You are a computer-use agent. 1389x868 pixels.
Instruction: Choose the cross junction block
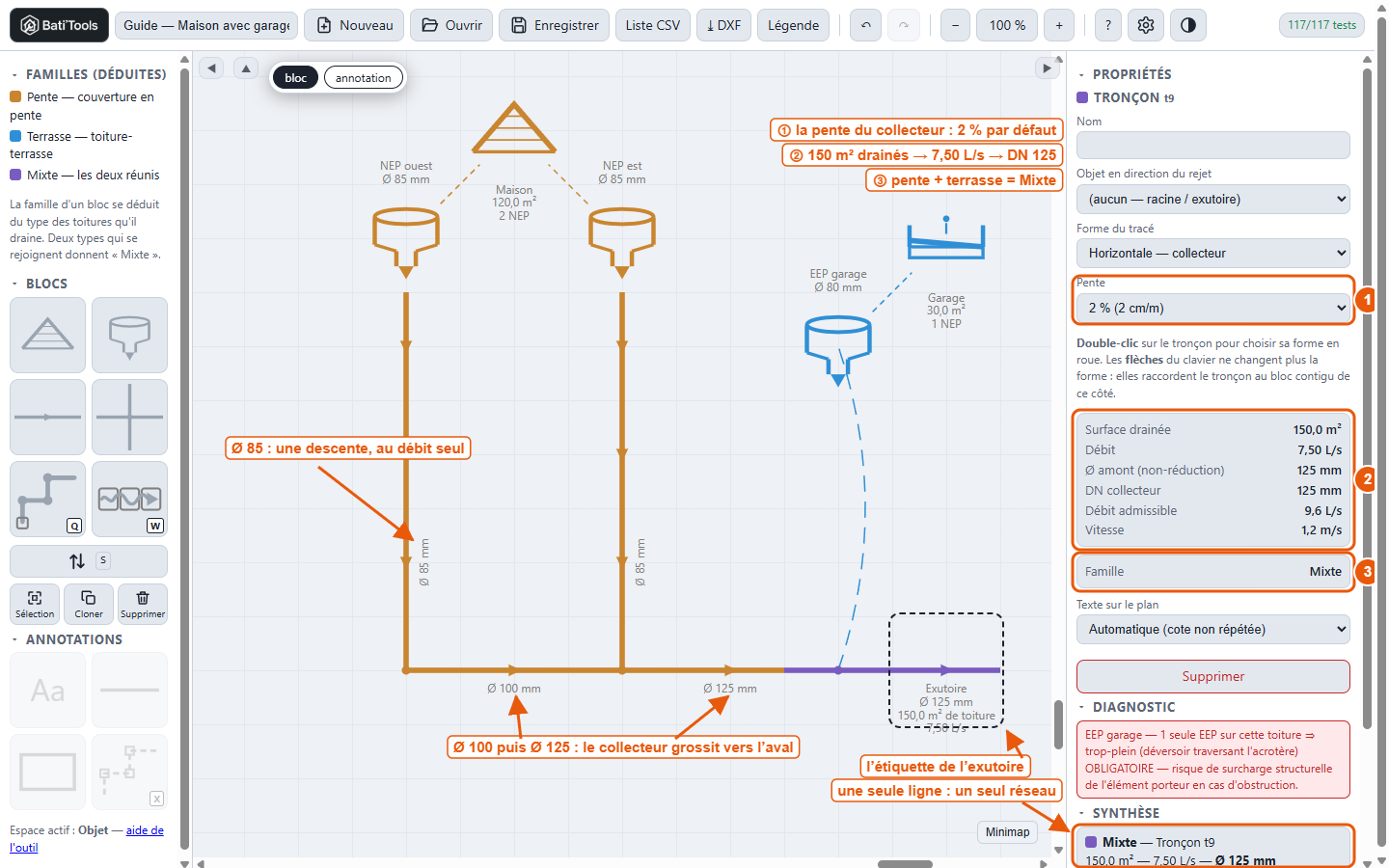click(x=129, y=417)
